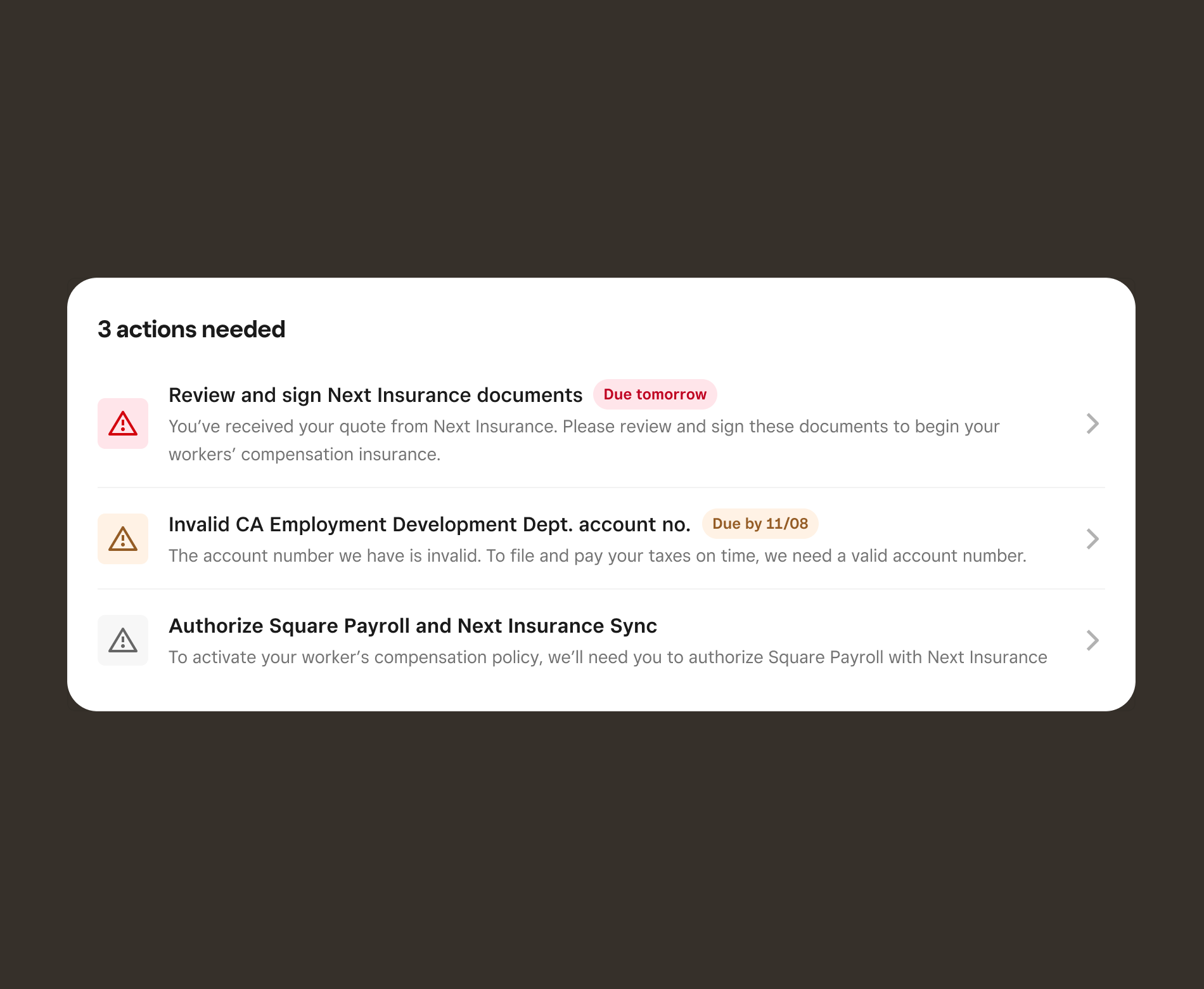Click the orange warning triangle icon

point(123,539)
